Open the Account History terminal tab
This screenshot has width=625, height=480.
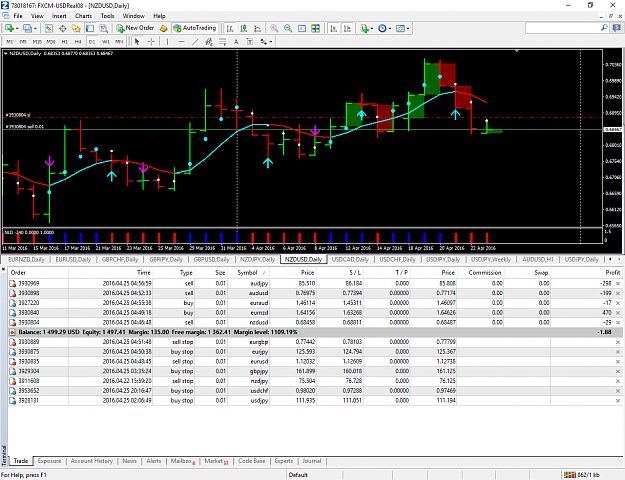click(x=92, y=461)
